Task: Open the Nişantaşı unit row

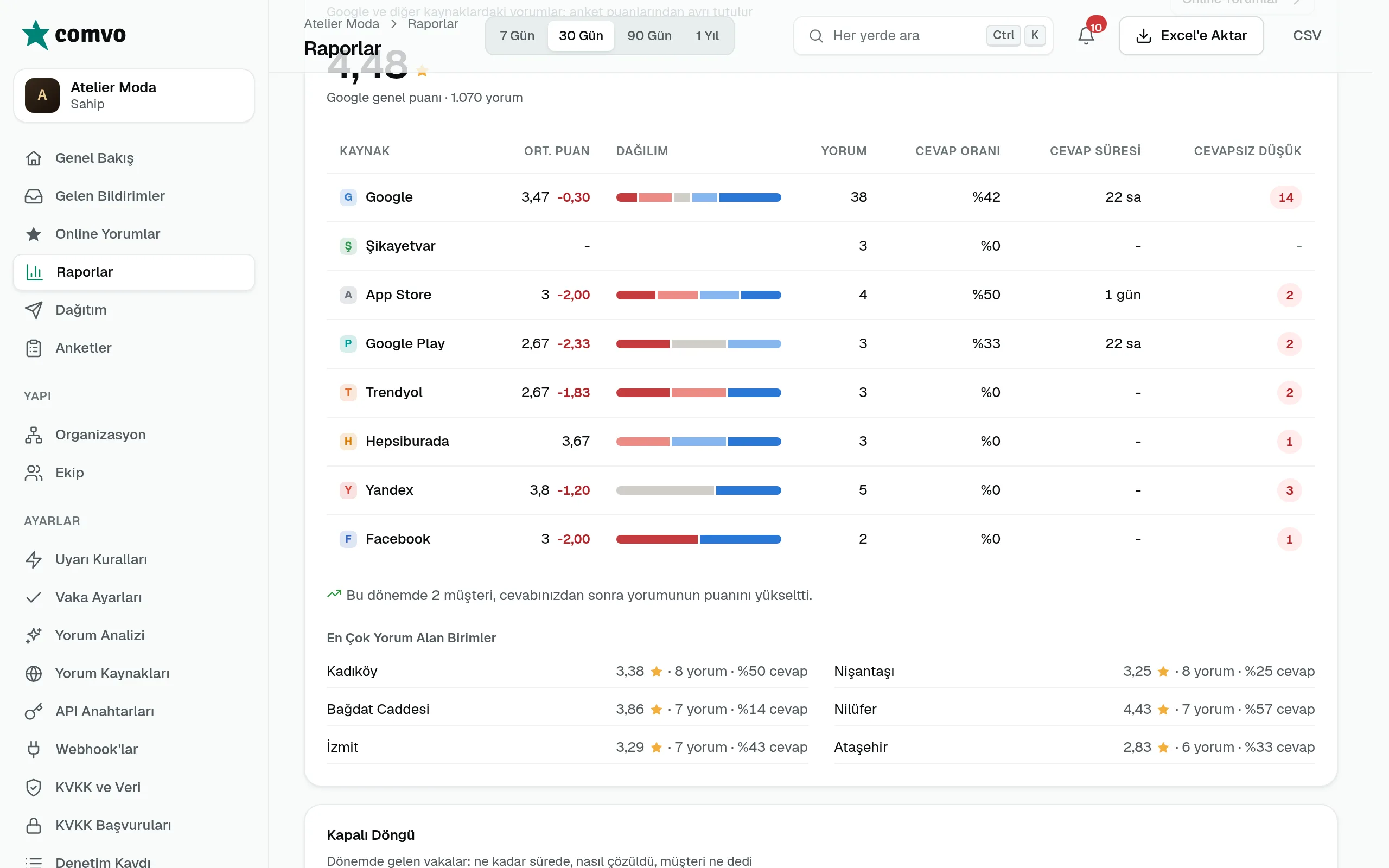Action: (1074, 671)
